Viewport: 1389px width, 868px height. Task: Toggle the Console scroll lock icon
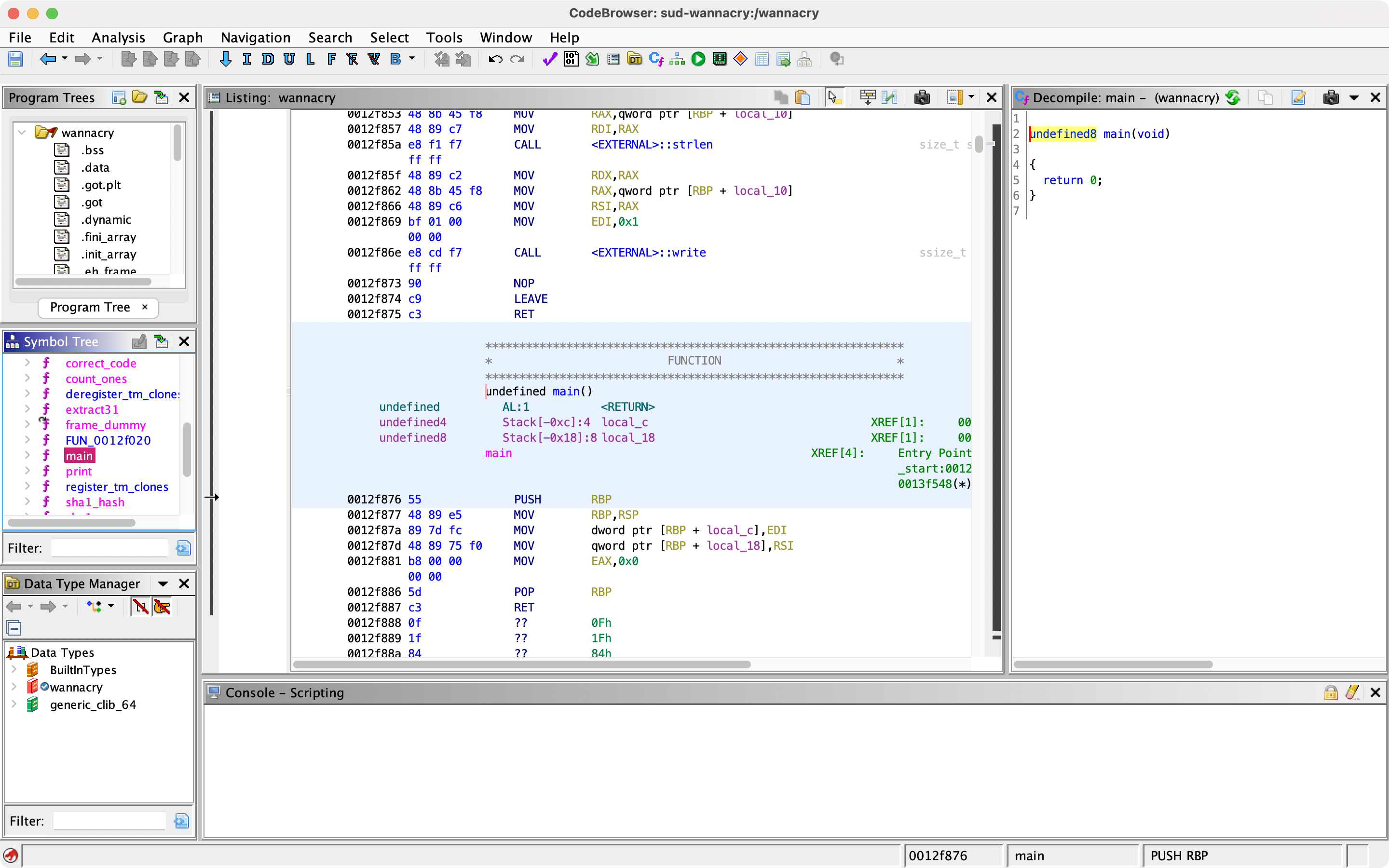[1331, 692]
